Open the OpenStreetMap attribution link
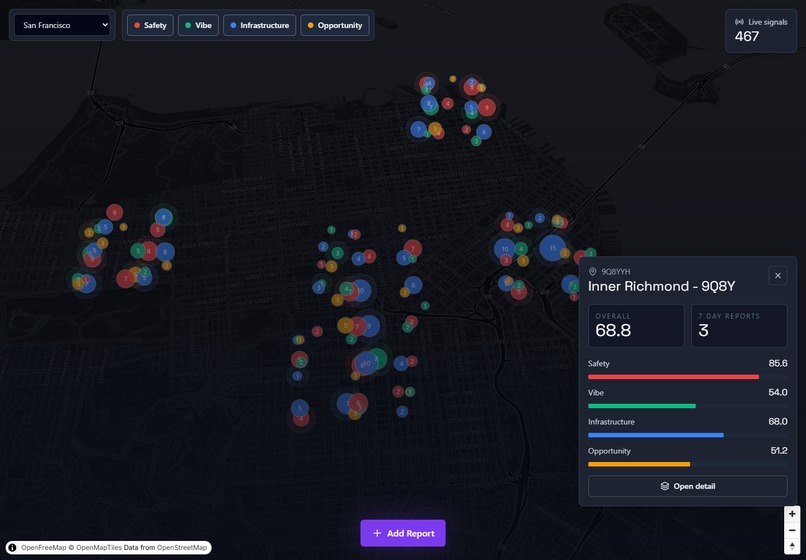 [182, 548]
